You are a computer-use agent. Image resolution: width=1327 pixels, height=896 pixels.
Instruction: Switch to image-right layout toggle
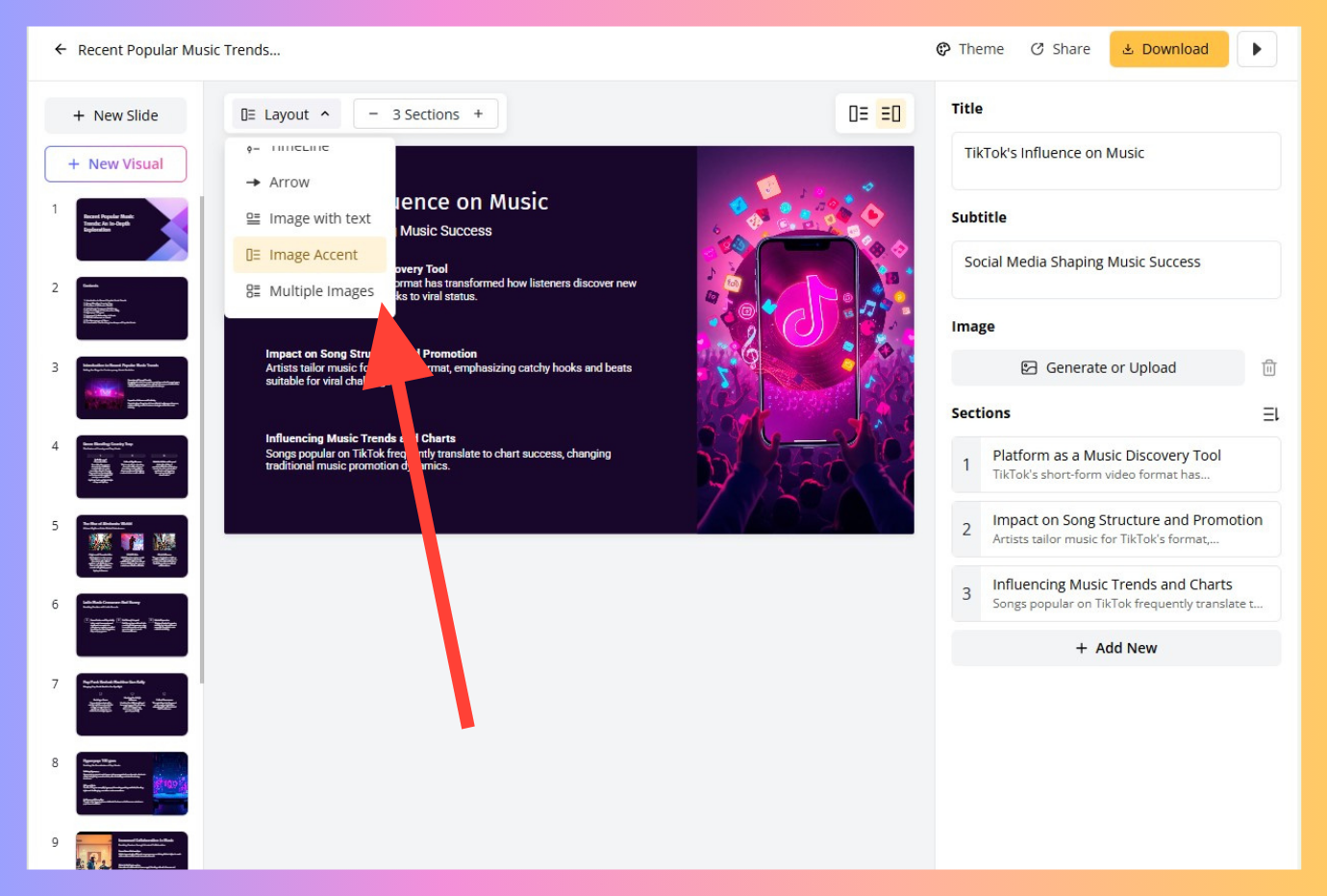coord(890,113)
